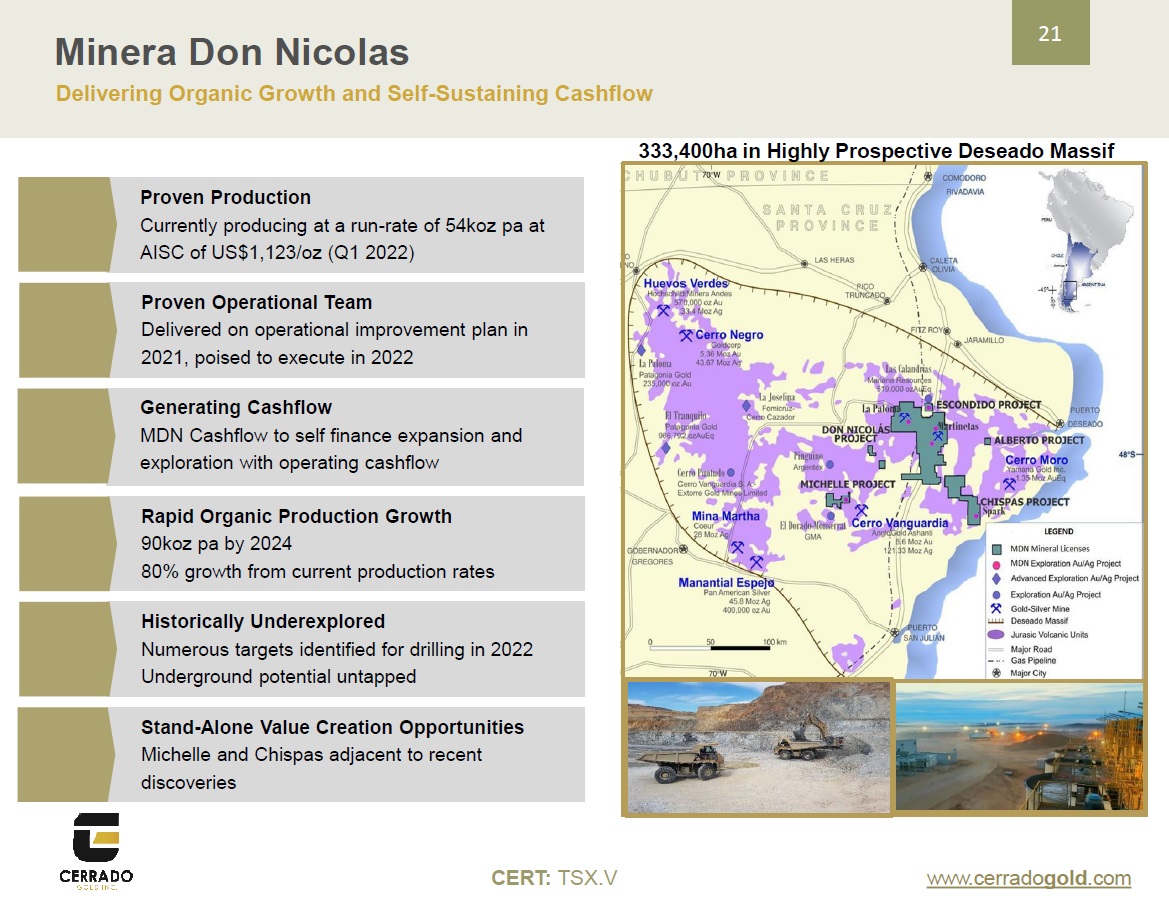1169x904 pixels.
Task: Click the Fitz Roy city marker
Action: (x=948, y=331)
